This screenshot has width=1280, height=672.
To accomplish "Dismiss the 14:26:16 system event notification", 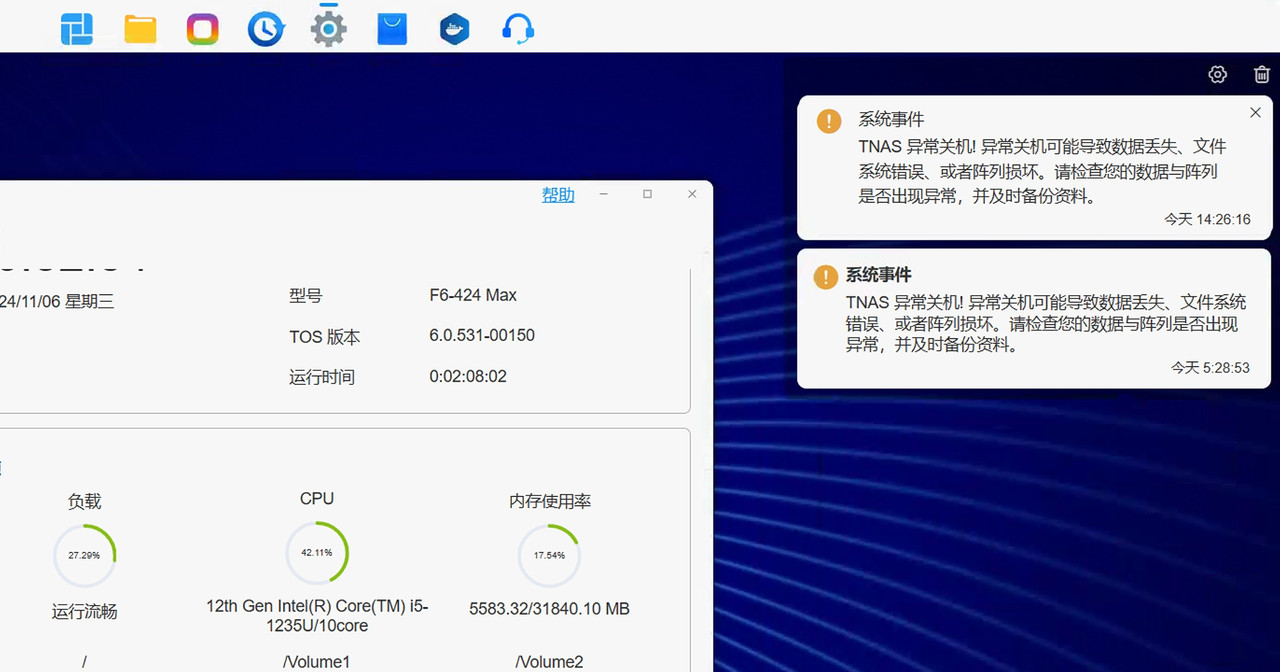I will [1256, 113].
